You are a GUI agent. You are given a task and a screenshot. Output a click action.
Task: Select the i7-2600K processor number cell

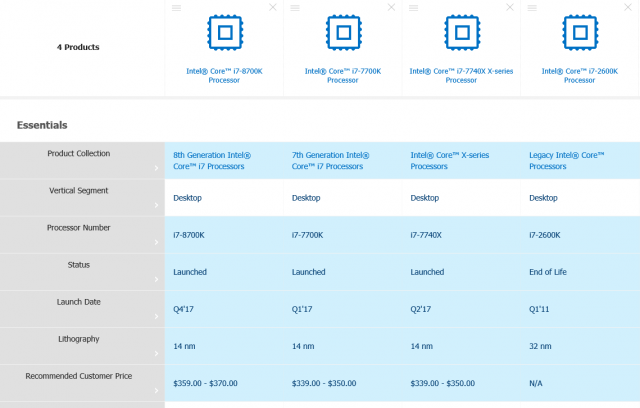pyautogui.click(x=580, y=235)
